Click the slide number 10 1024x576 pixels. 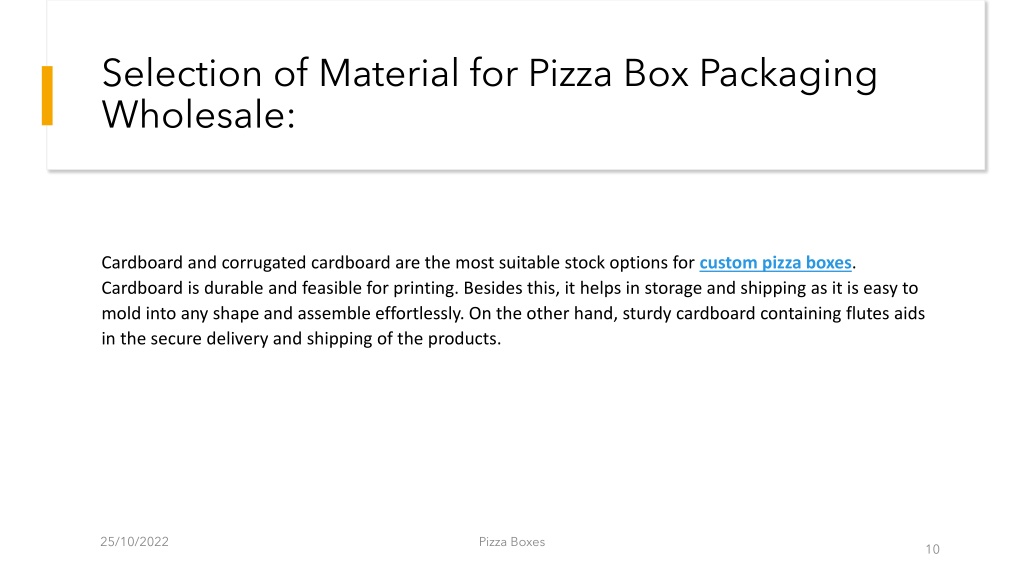(932, 549)
